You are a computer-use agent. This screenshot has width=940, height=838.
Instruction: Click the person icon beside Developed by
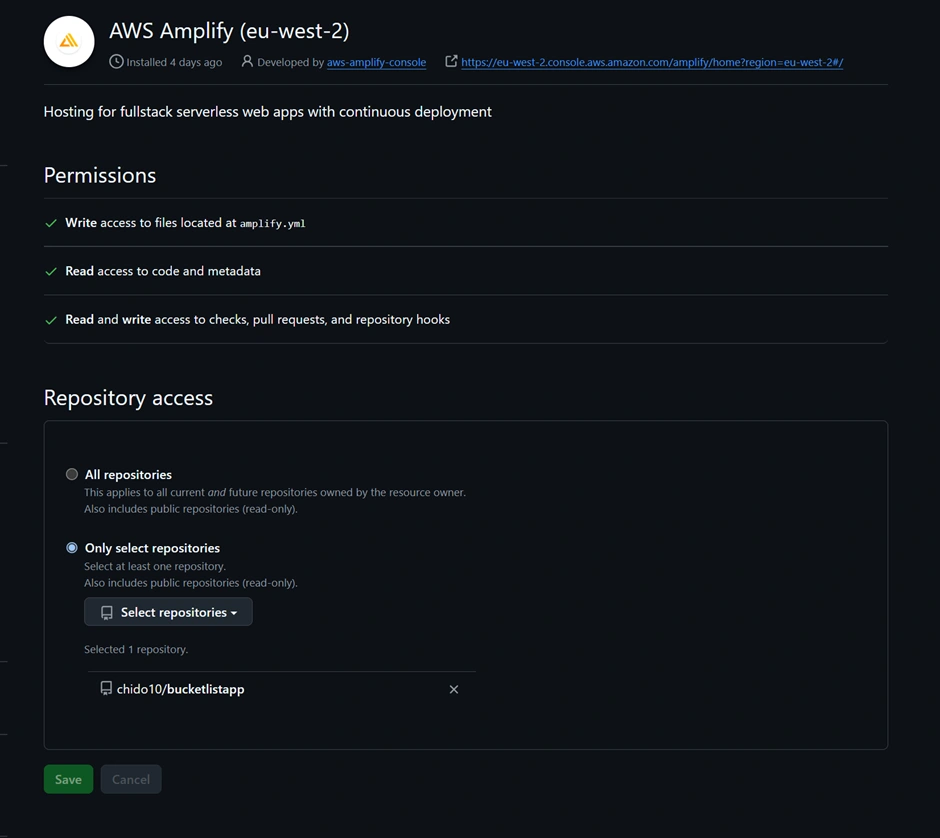pyautogui.click(x=247, y=62)
